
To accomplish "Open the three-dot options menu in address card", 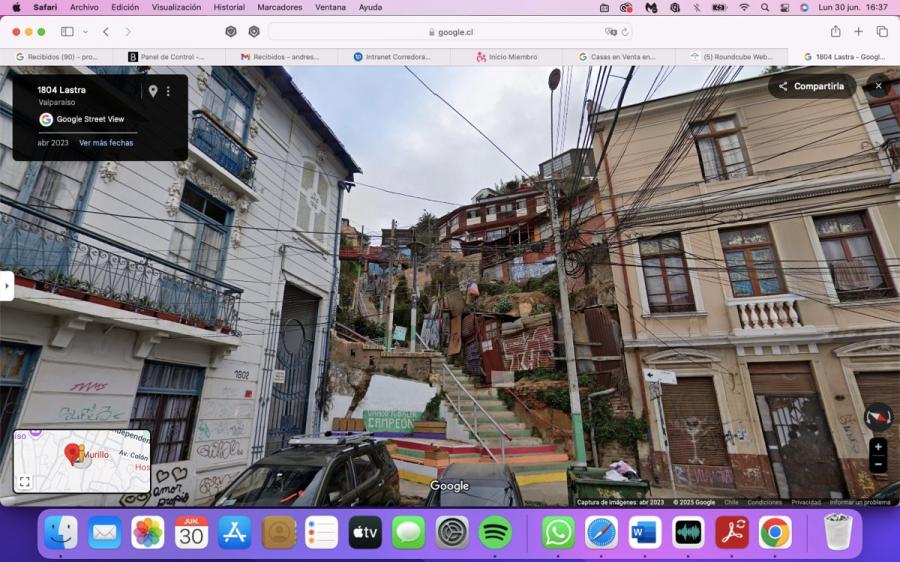I will tap(168, 91).
